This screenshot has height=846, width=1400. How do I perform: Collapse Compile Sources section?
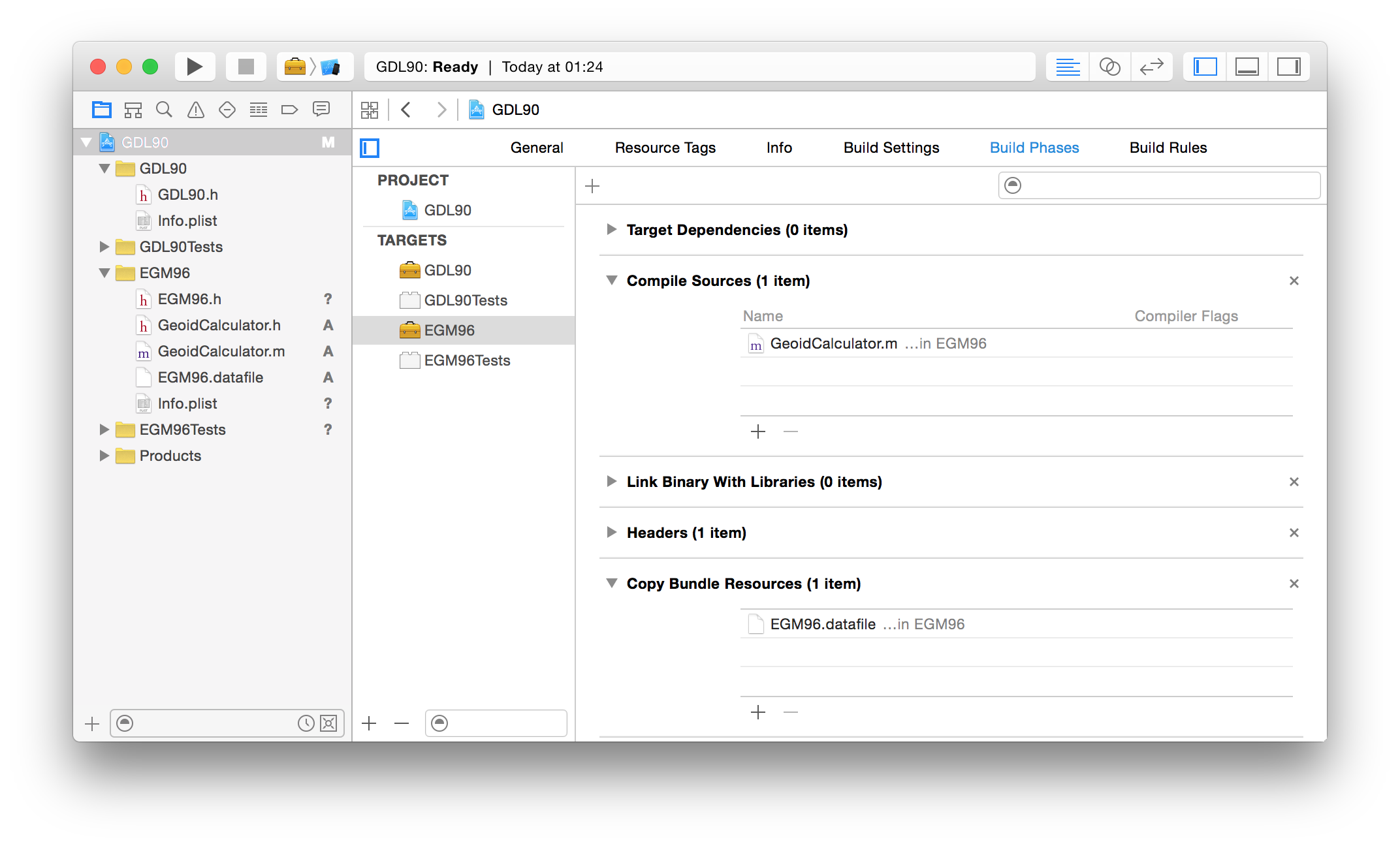coord(612,280)
